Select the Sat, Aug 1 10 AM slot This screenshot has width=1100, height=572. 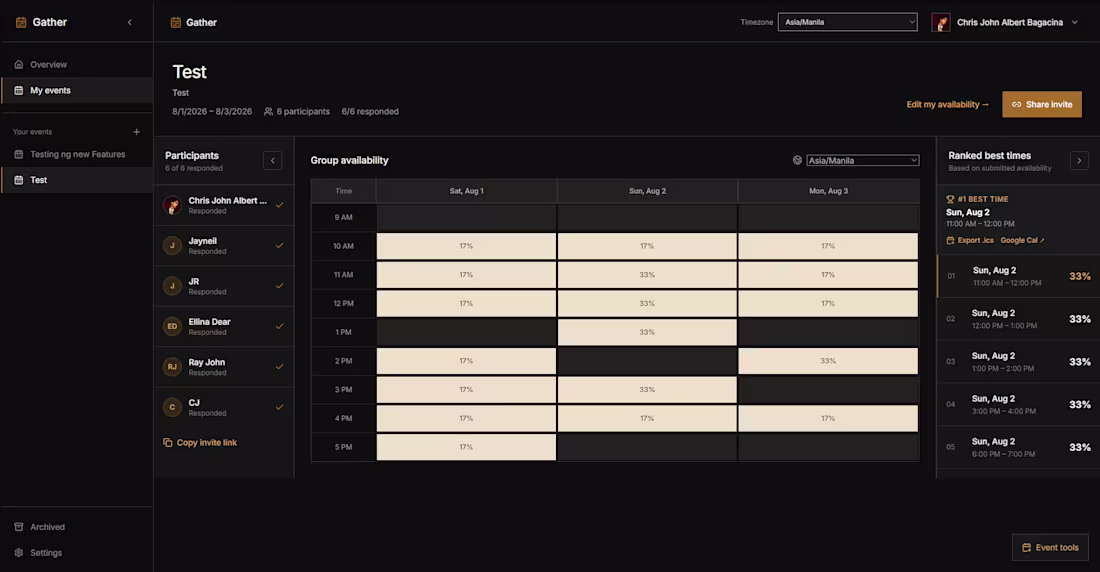point(467,246)
